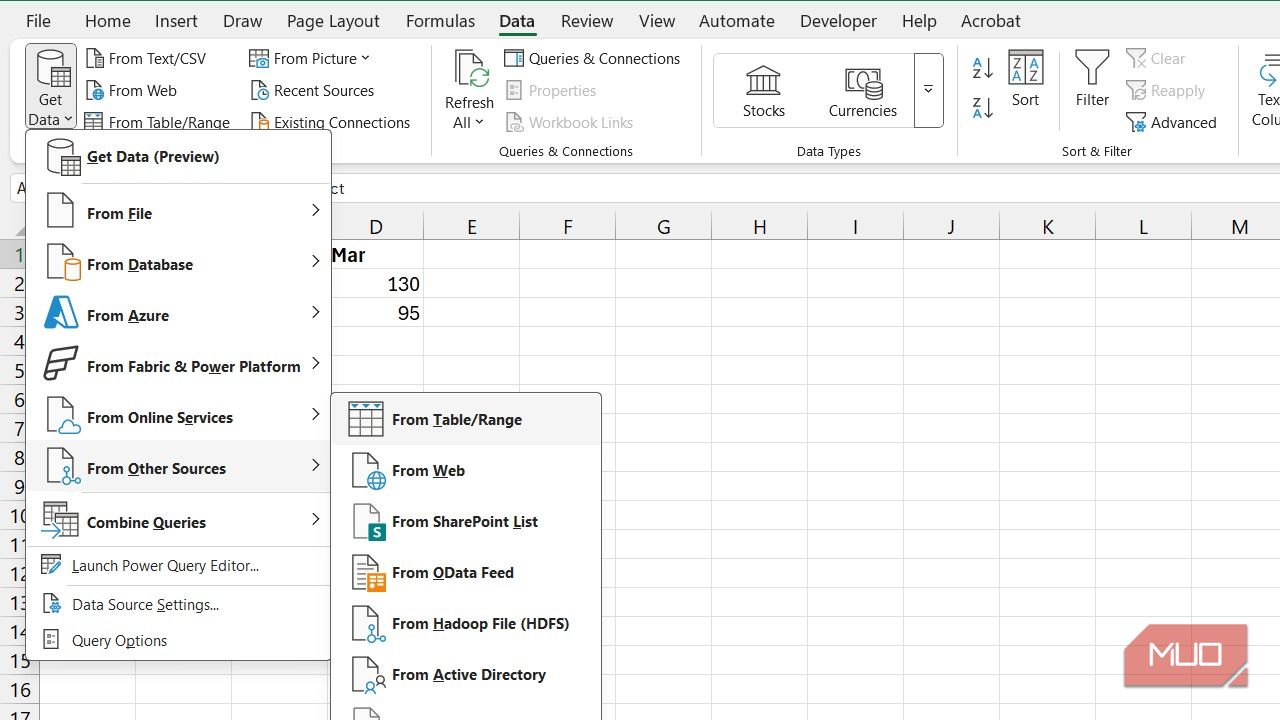The width and height of the screenshot is (1280, 720).
Task: Open Queries & Connections pane
Action: coord(592,59)
